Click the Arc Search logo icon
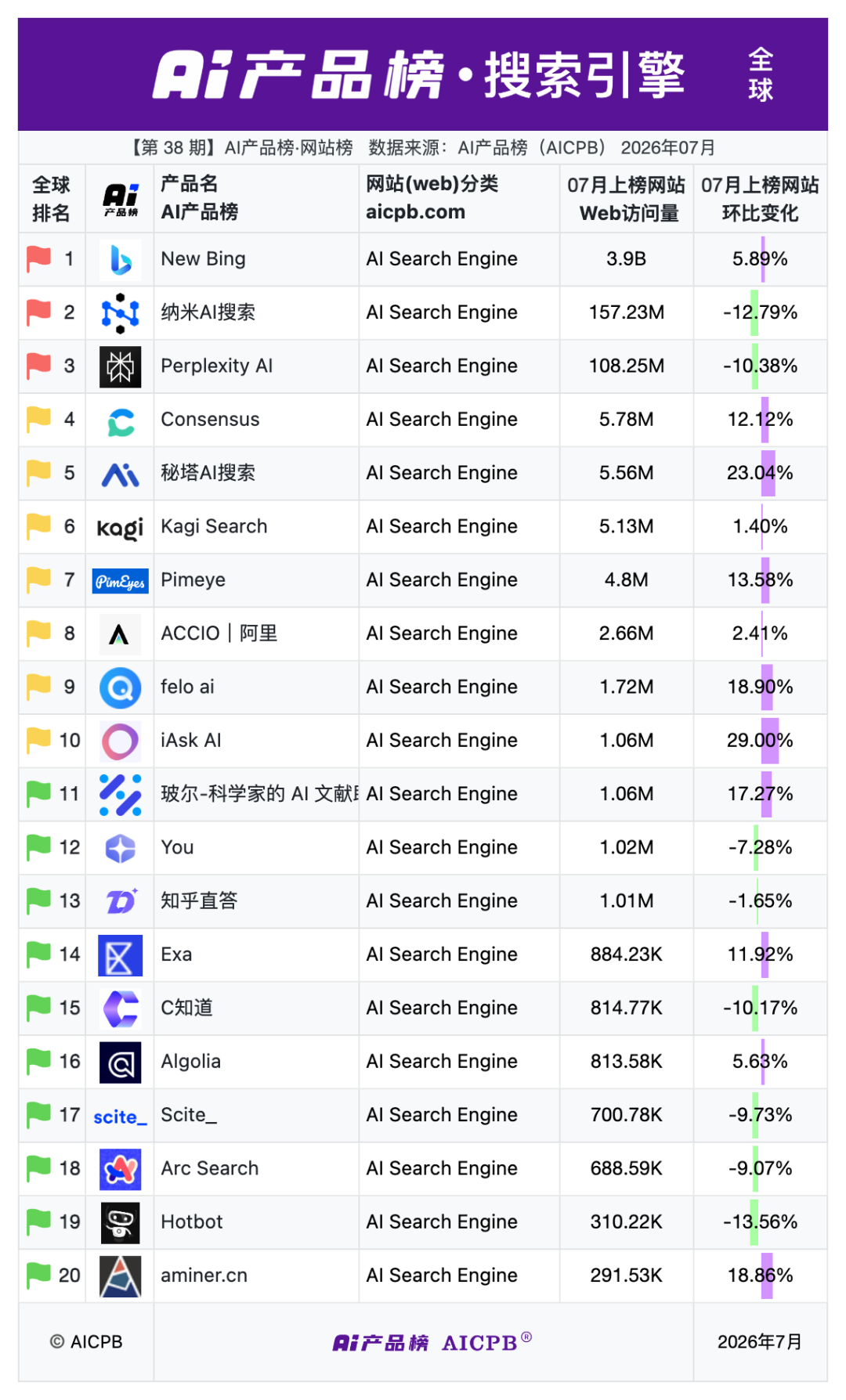 [x=121, y=1170]
